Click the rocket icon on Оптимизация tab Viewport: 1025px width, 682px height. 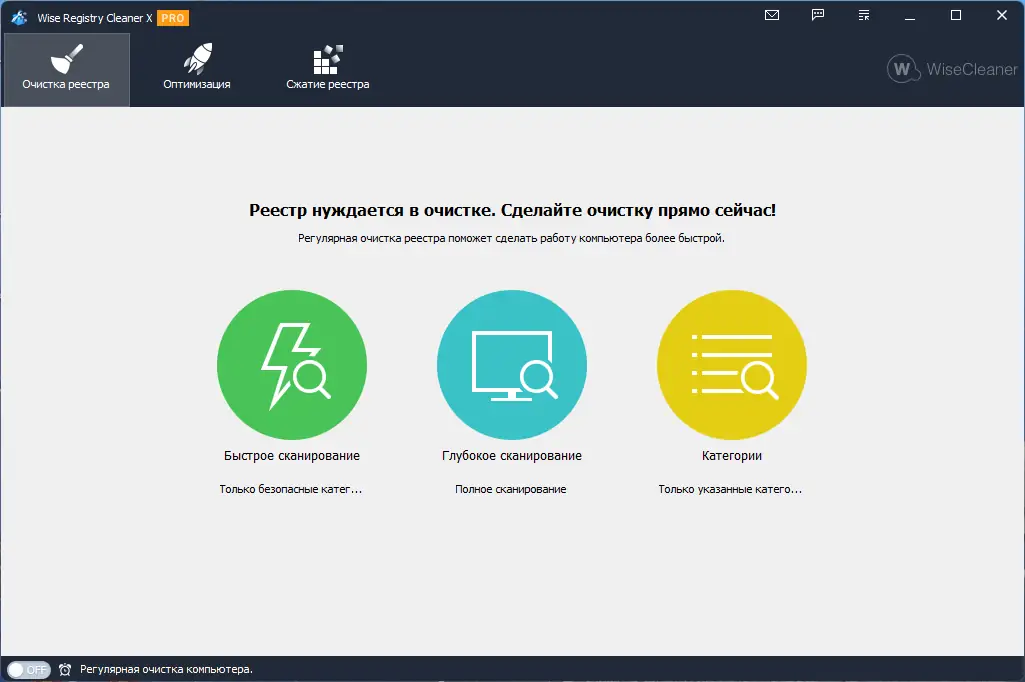[x=197, y=57]
